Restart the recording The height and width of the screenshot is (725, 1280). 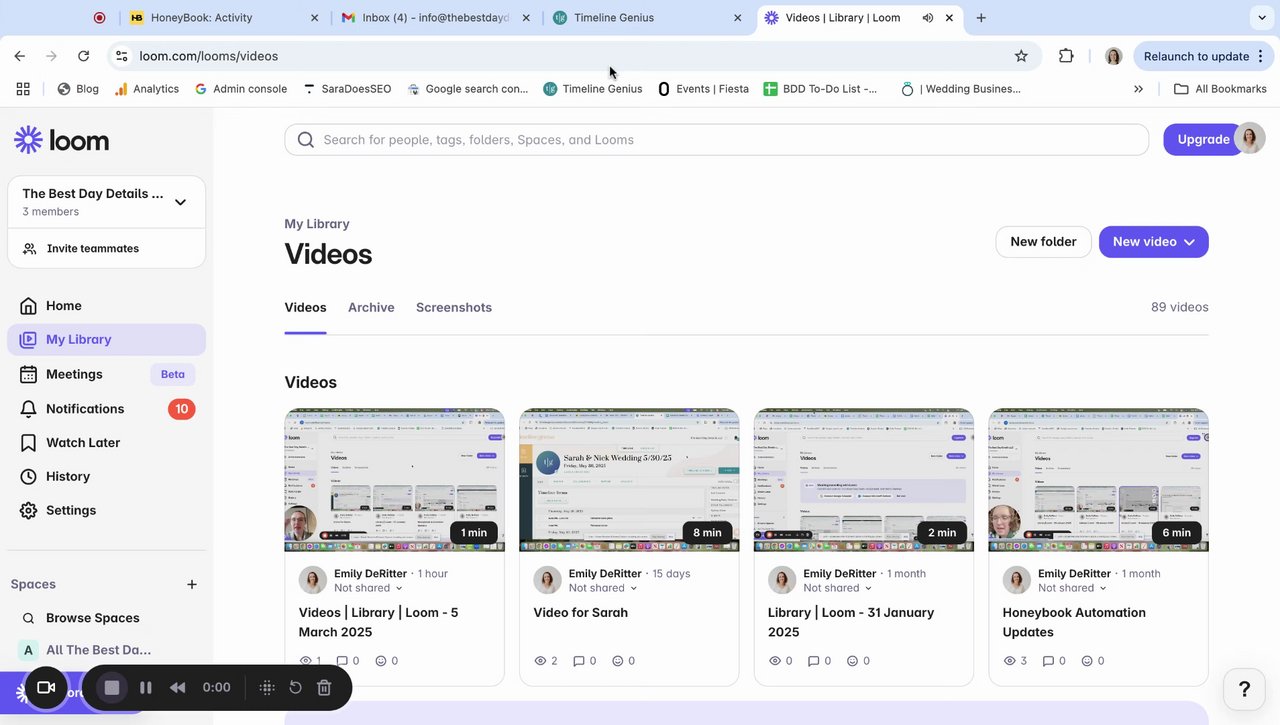[x=296, y=688]
